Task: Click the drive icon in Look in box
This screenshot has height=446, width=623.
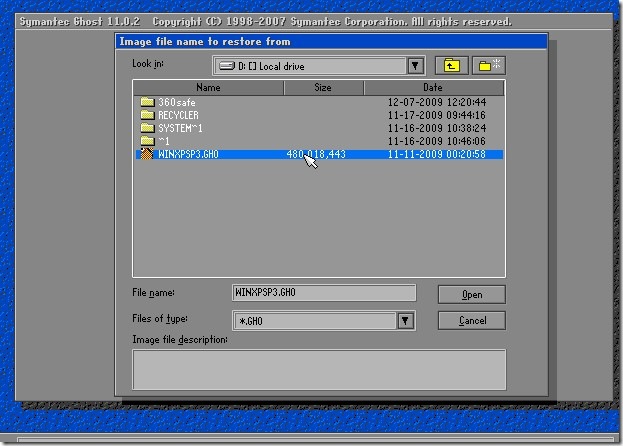Action: coord(227,66)
